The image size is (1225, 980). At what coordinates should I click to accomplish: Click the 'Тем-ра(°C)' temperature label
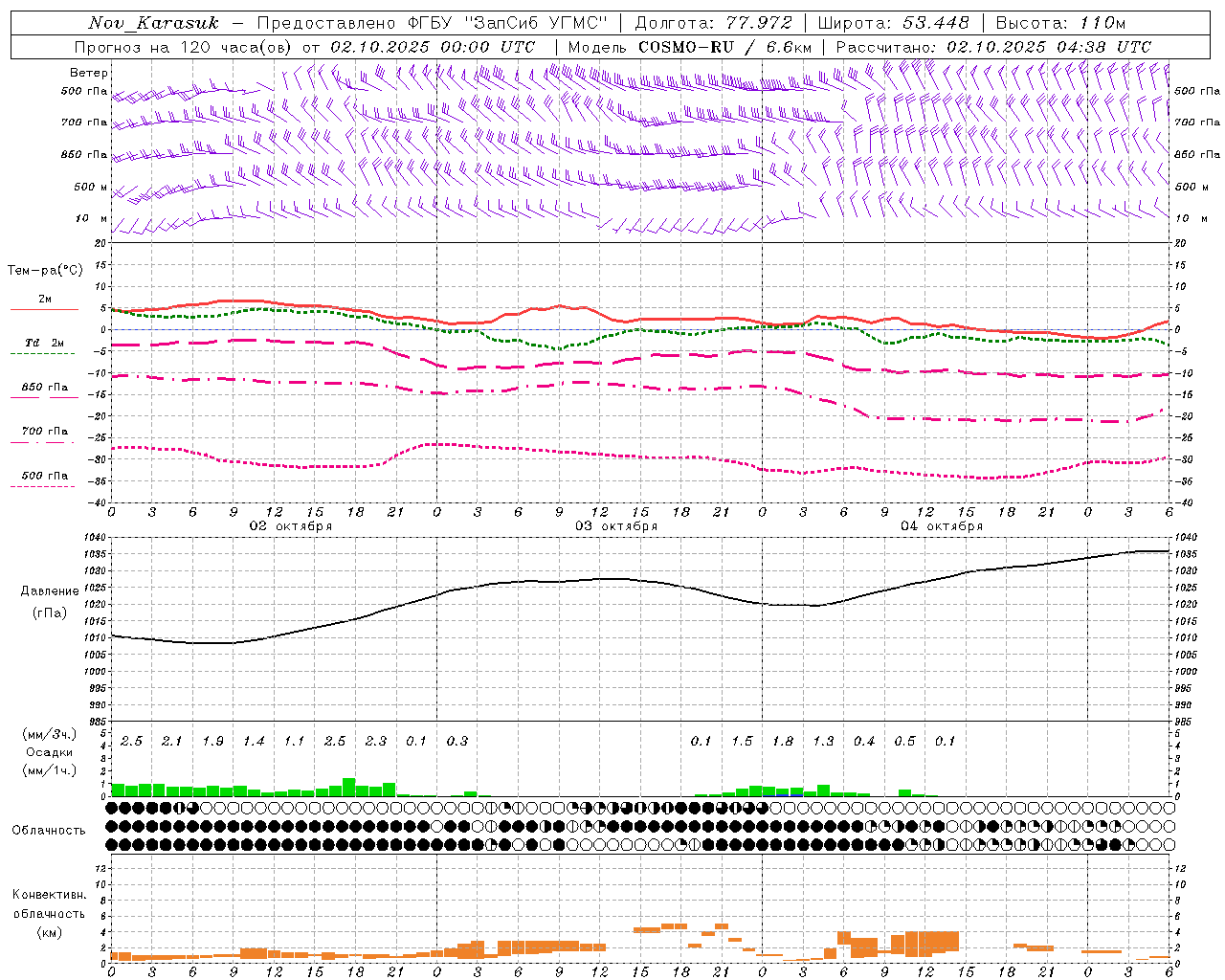pyautogui.click(x=45, y=271)
